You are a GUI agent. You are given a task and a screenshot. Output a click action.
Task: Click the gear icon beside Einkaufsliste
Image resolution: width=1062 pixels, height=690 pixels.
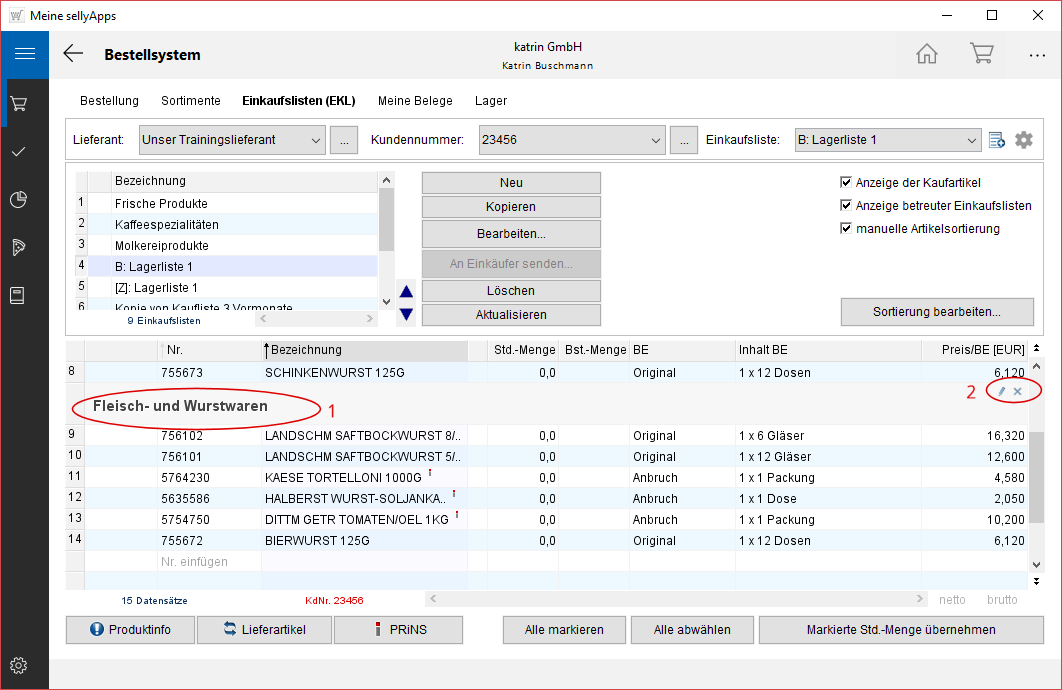(x=1023, y=140)
